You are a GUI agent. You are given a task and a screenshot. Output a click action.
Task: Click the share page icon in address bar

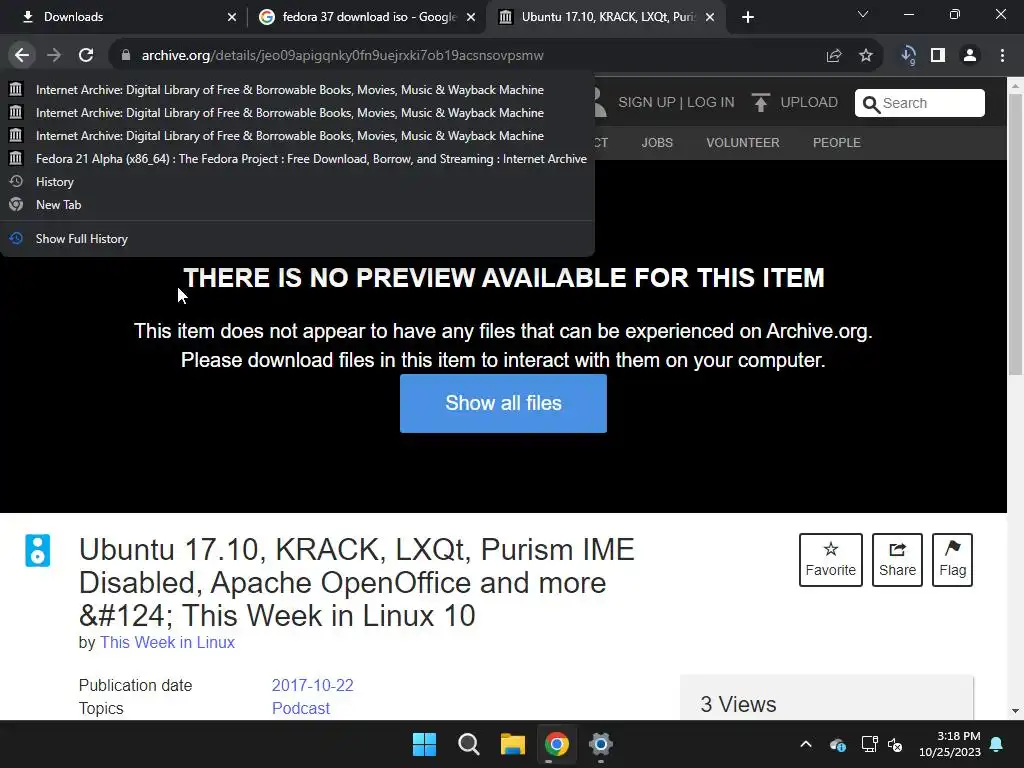(834, 56)
